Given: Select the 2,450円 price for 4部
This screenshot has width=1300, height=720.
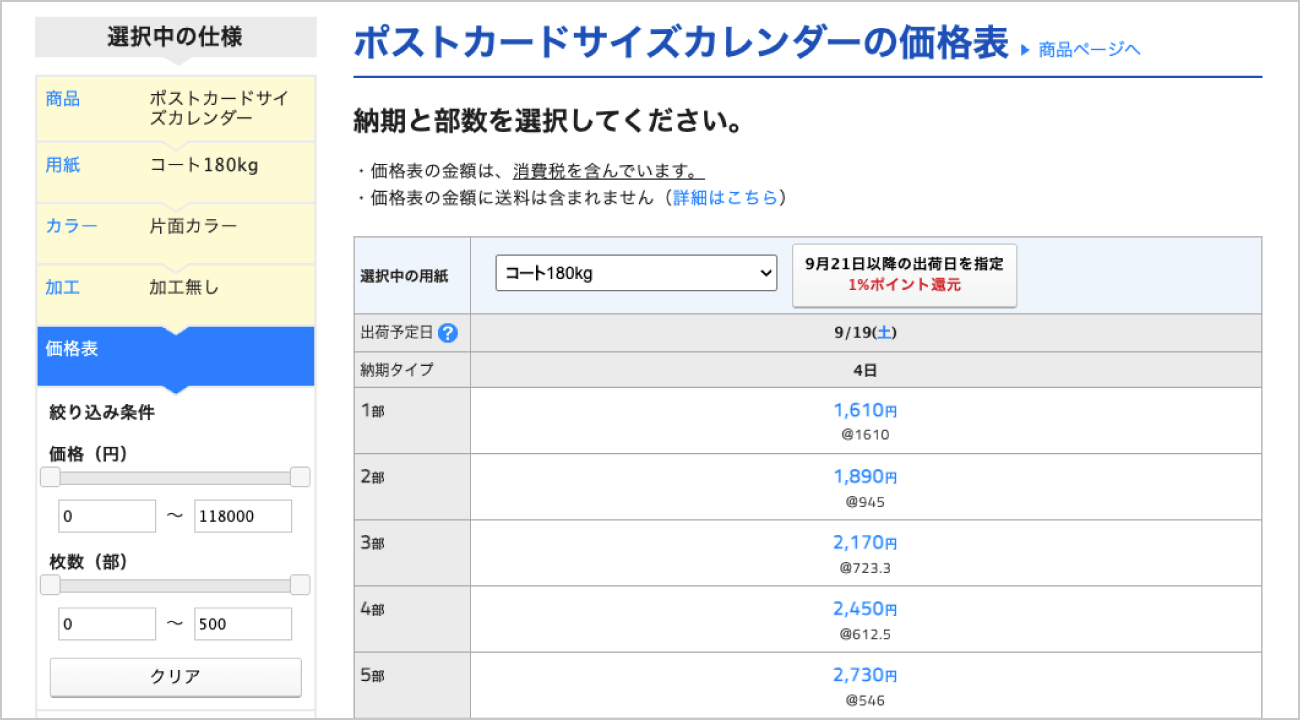Looking at the screenshot, I should 865,609.
